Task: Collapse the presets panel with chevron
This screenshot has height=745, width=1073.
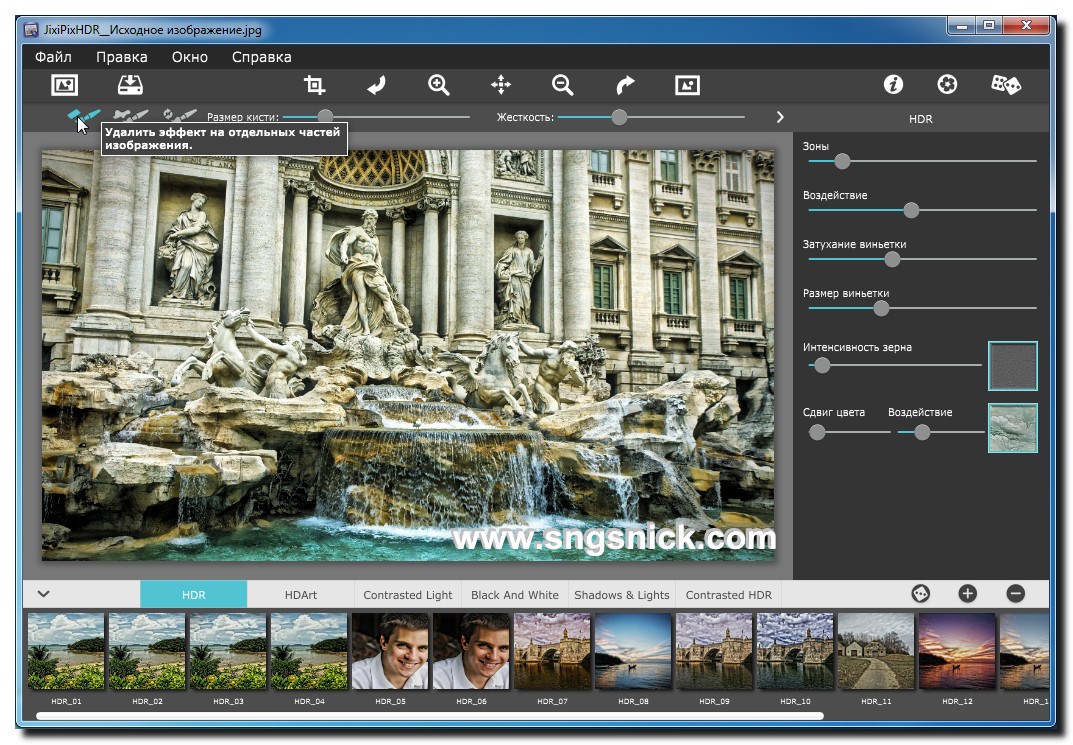Action: pos(44,593)
